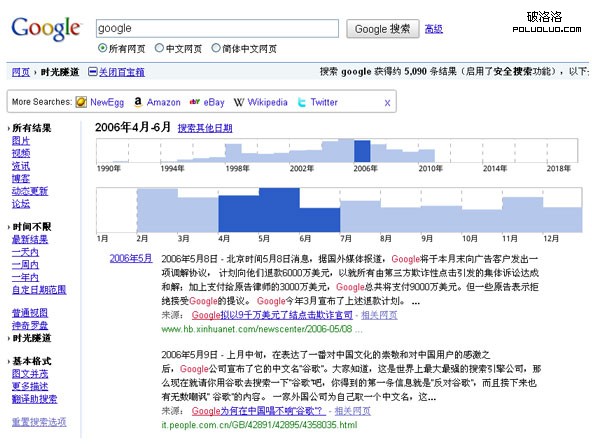Select the 9月 bar in month timeline
The height and width of the screenshot is (444, 592).
tap(441, 219)
